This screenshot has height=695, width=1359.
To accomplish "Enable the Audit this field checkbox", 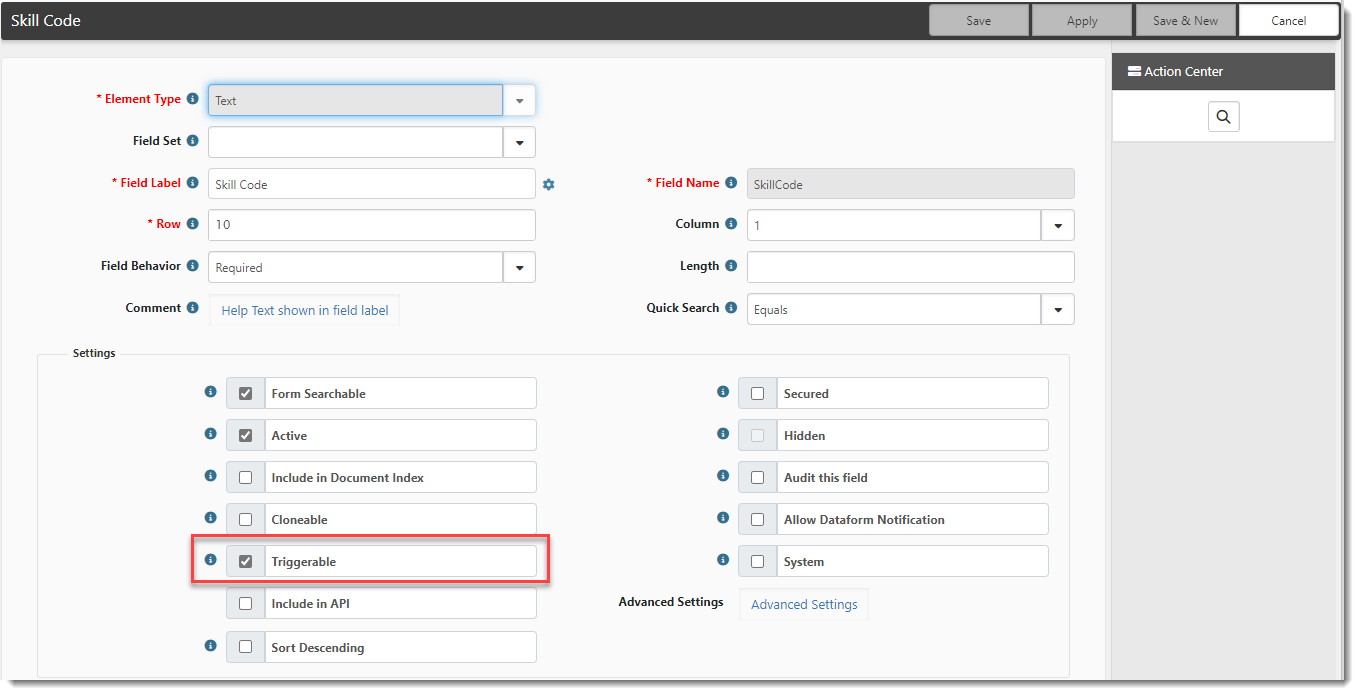I will (757, 478).
